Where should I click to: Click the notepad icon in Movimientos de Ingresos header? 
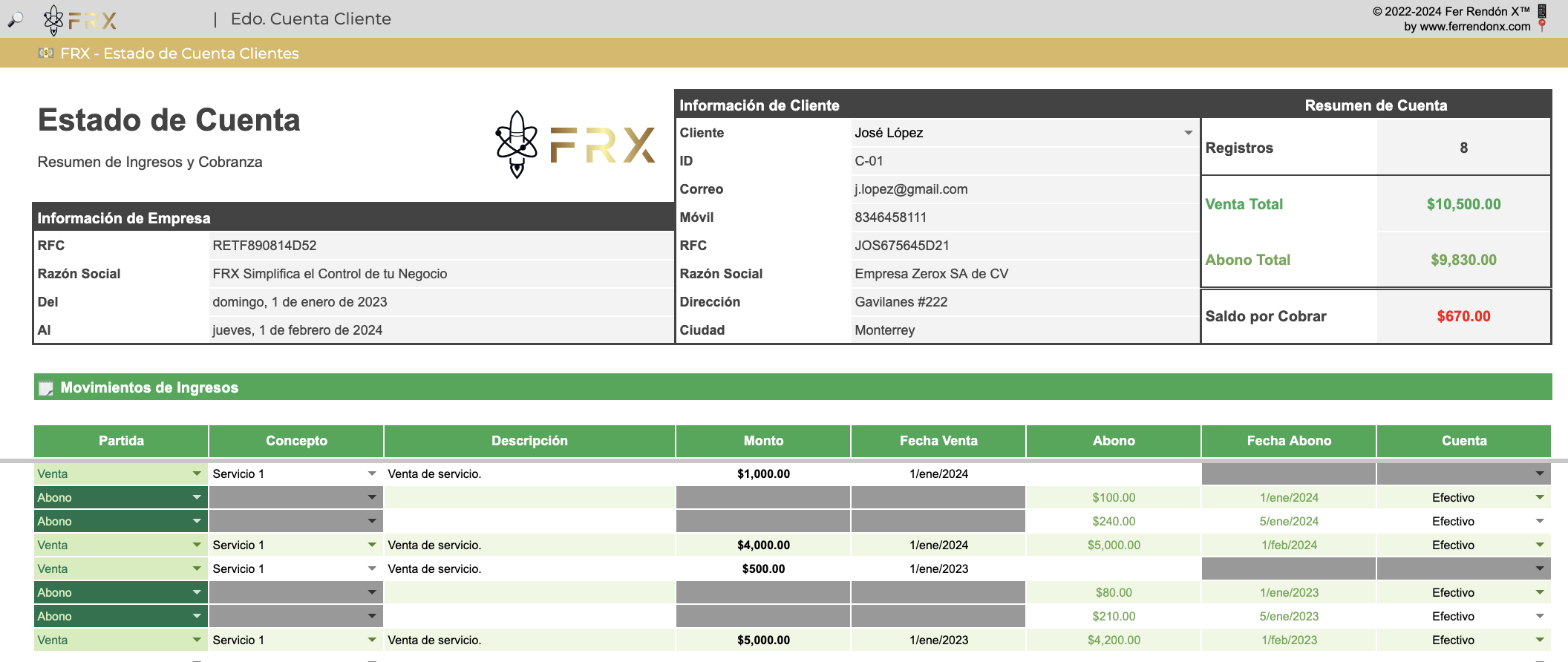[46, 388]
